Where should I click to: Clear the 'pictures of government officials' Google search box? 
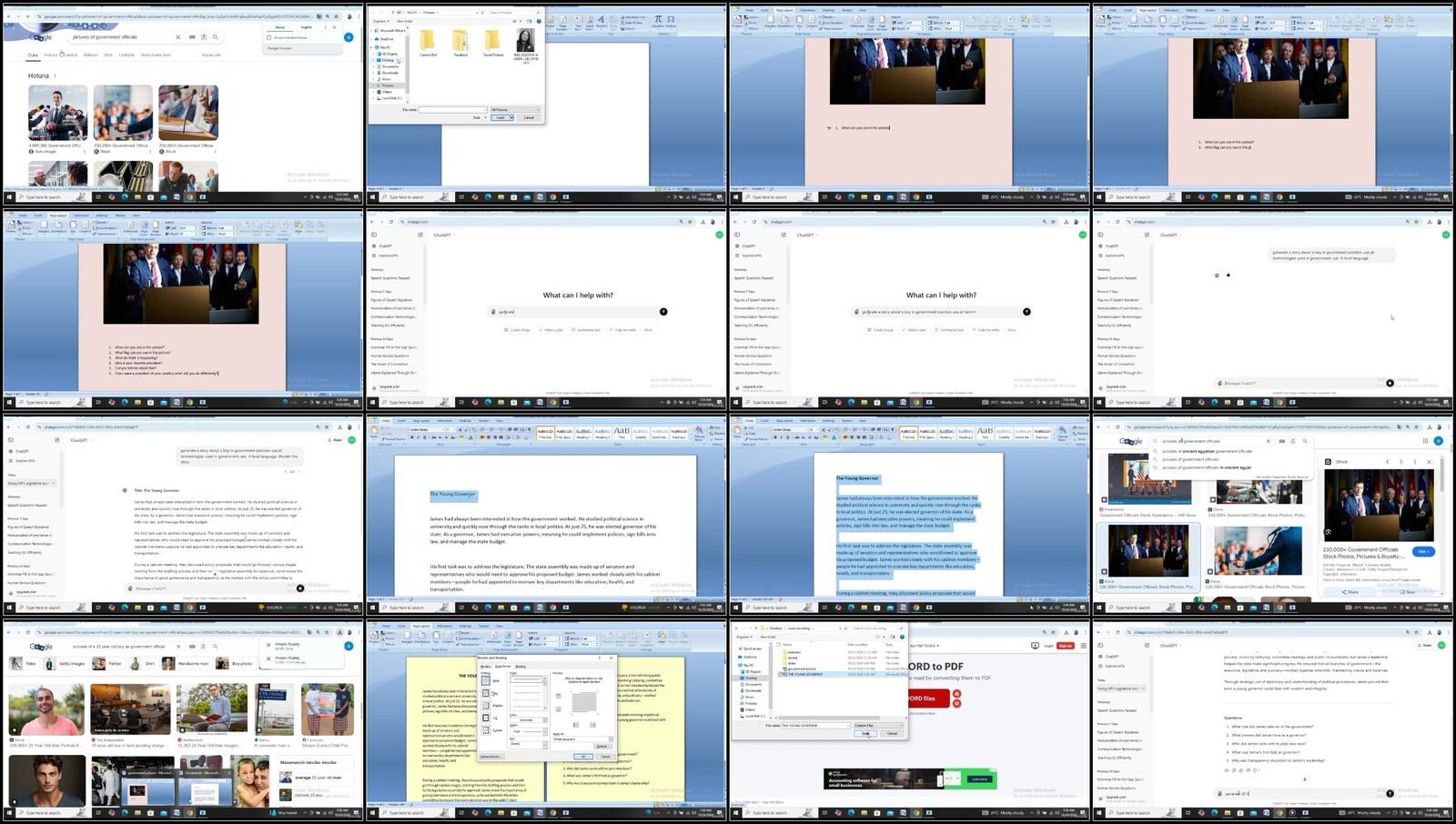178,37
